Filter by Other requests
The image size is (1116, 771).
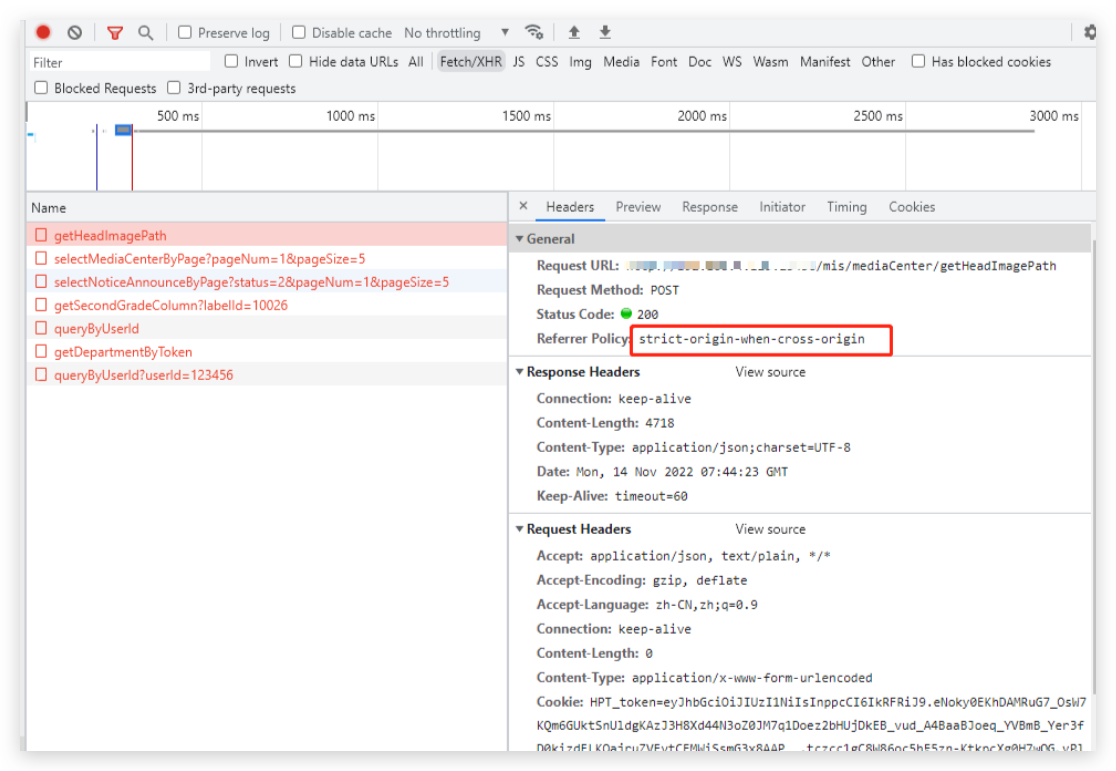[x=878, y=62]
